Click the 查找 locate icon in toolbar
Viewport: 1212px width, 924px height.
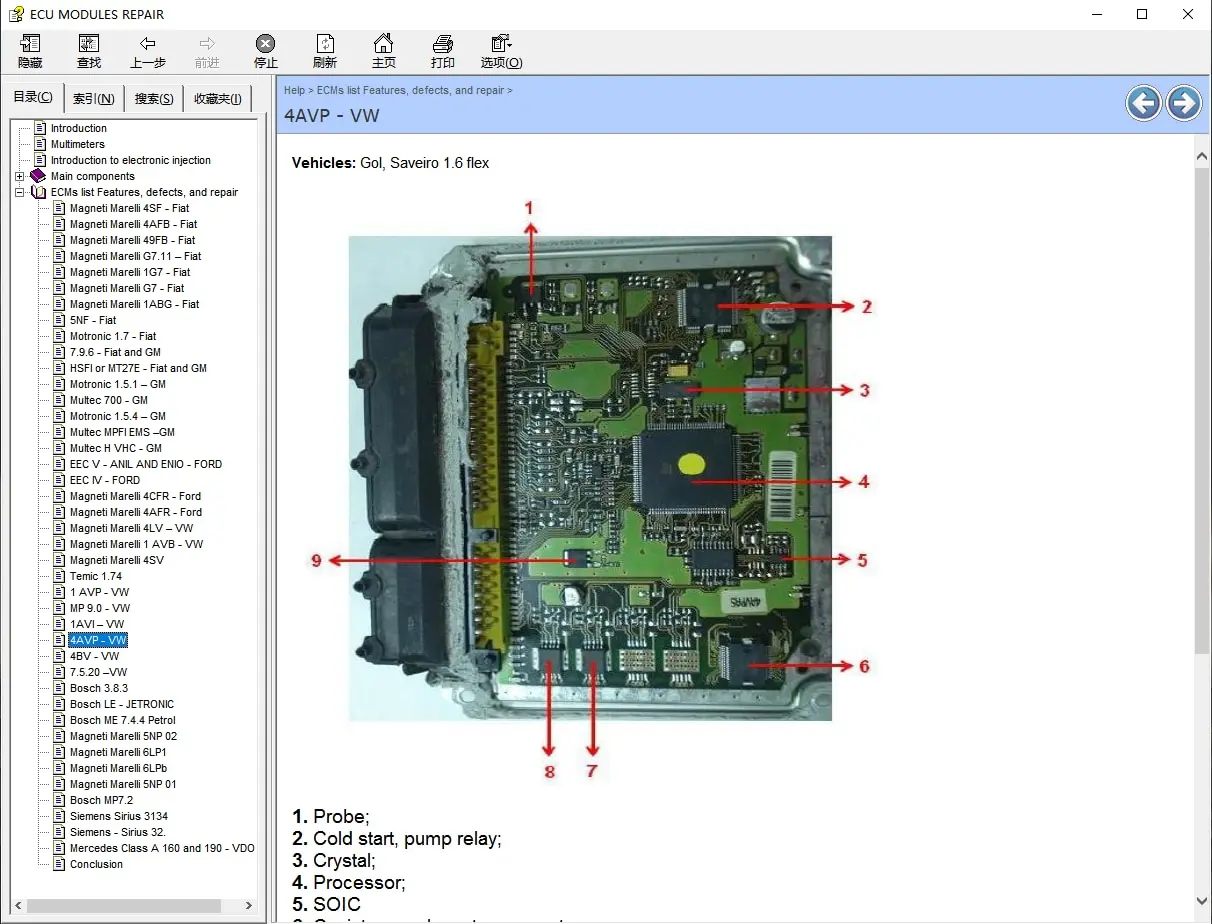pos(89,50)
